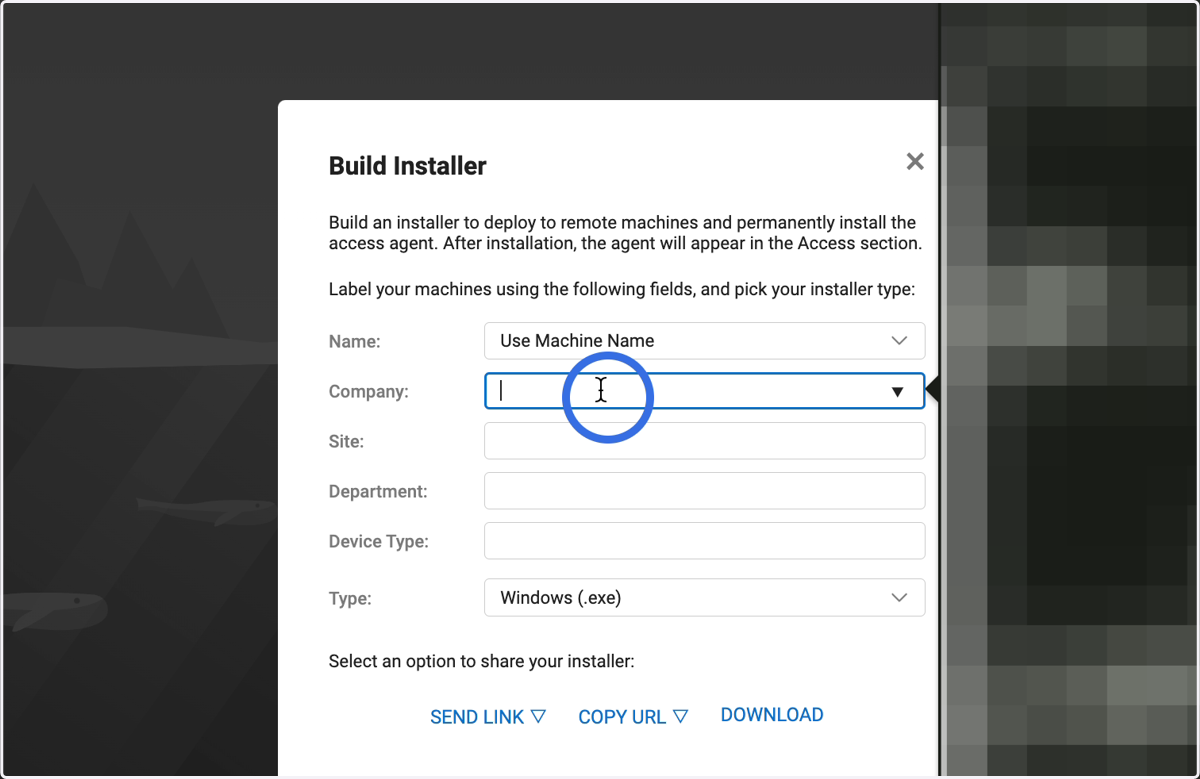Open the COPY URL options
Viewport: 1200px width, 779px height.
point(633,717)
